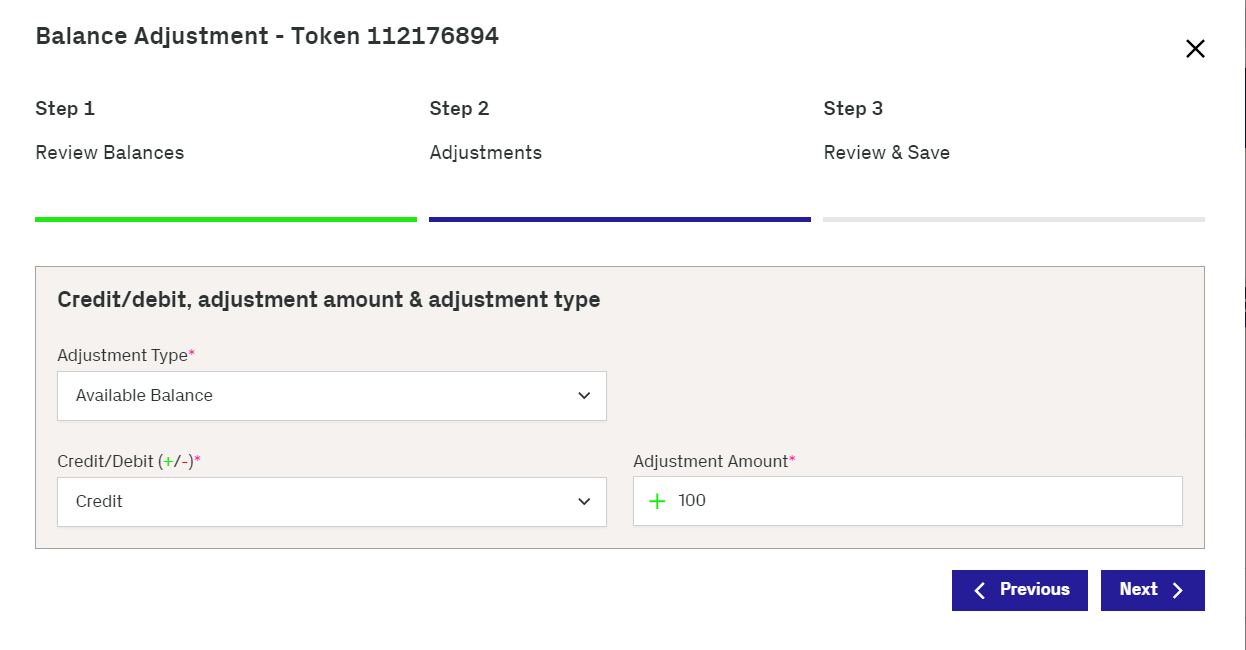Click the Adjustment Type label
The image size is (1246, 650).
coord(126,356)
